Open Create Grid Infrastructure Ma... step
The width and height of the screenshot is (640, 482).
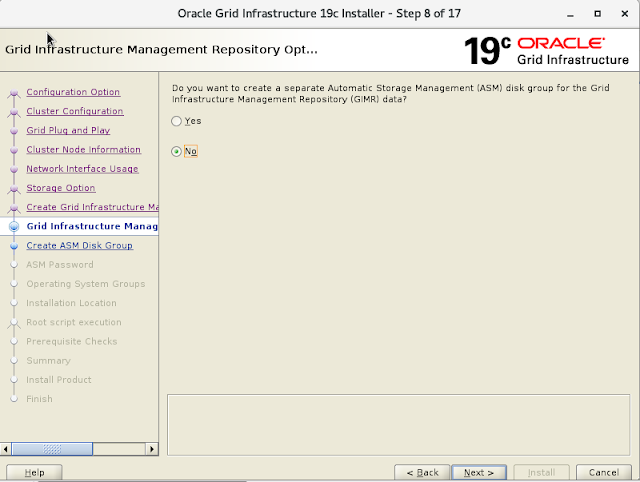(92, 207)
